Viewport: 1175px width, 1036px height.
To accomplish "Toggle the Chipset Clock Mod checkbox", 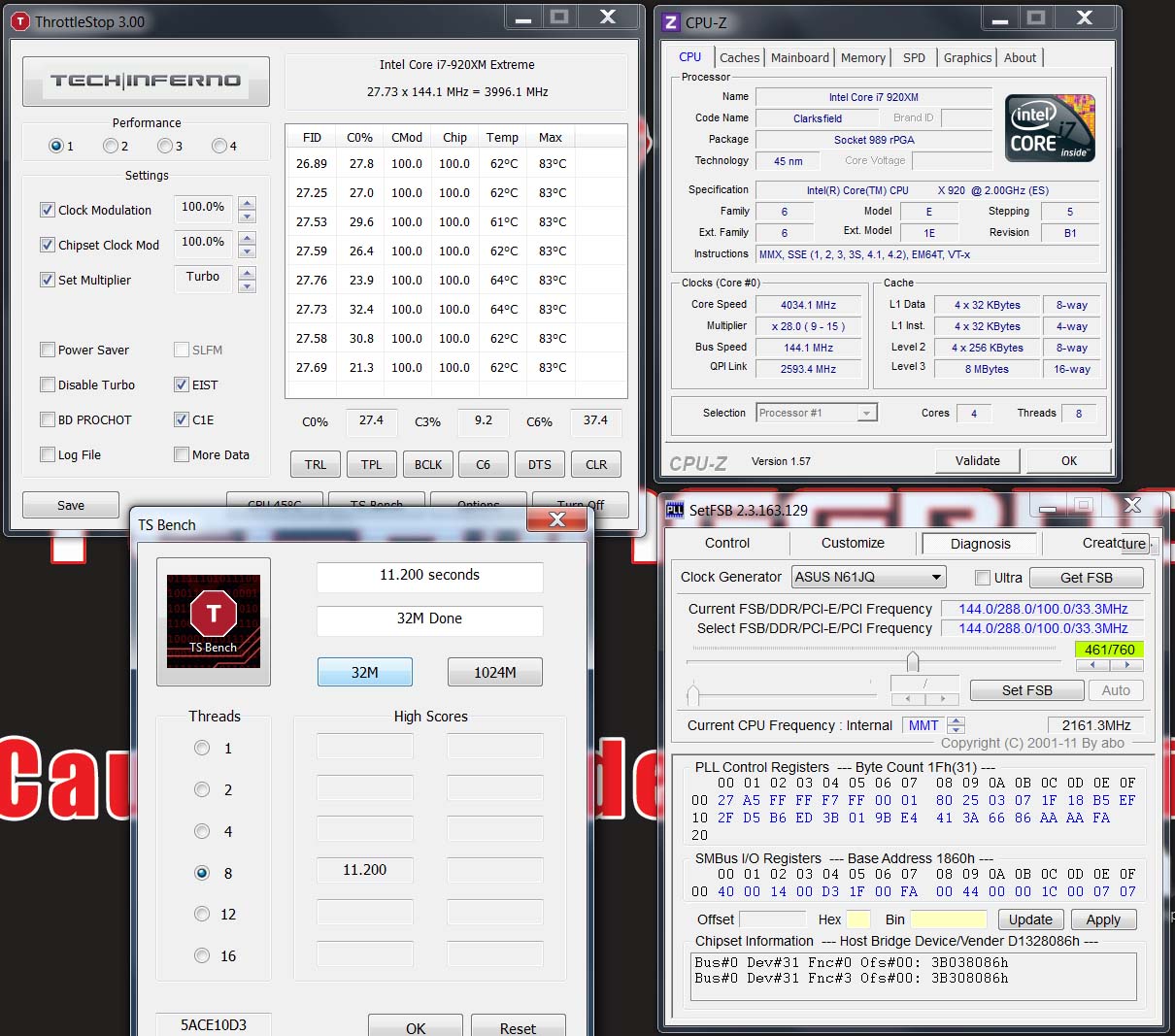I will pos(48,245).
